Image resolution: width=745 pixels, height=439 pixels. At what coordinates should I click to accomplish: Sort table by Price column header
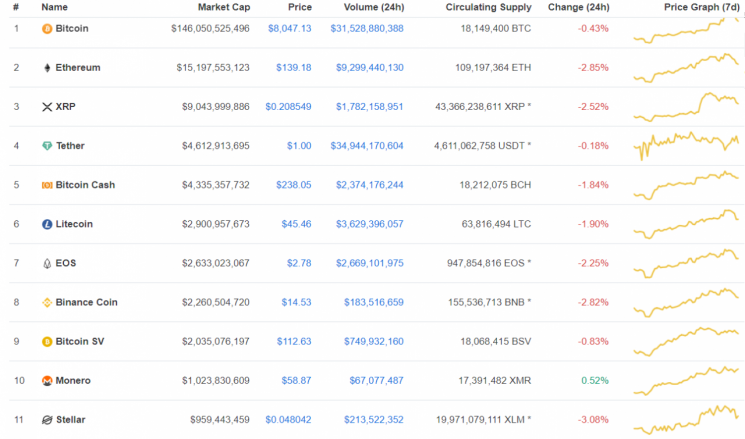point(300,7)
